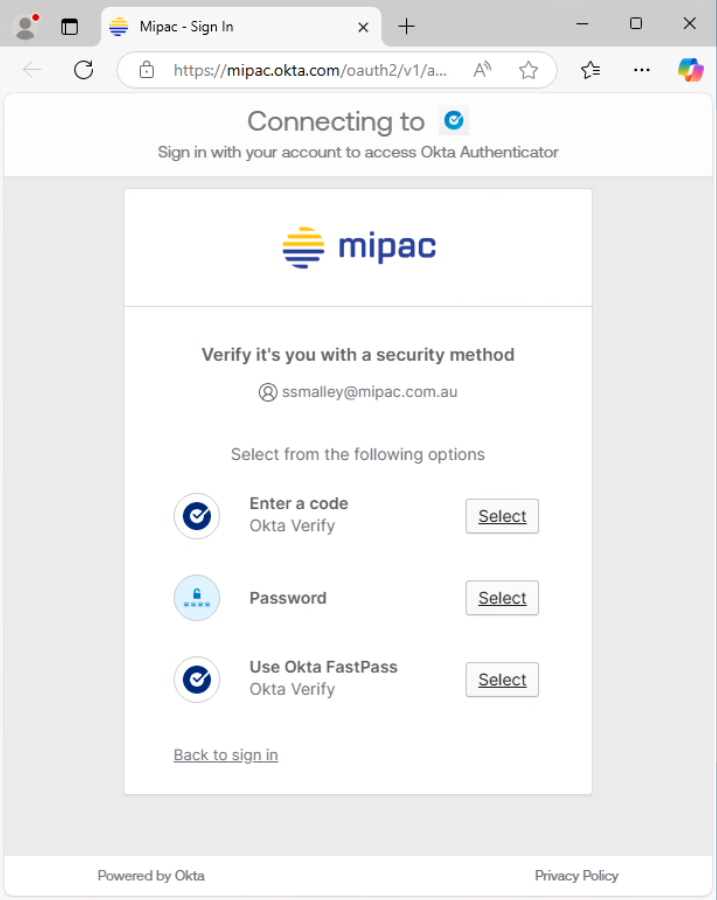
Task: Open the Copilot sidebar icon
Action: pos(690,70)
